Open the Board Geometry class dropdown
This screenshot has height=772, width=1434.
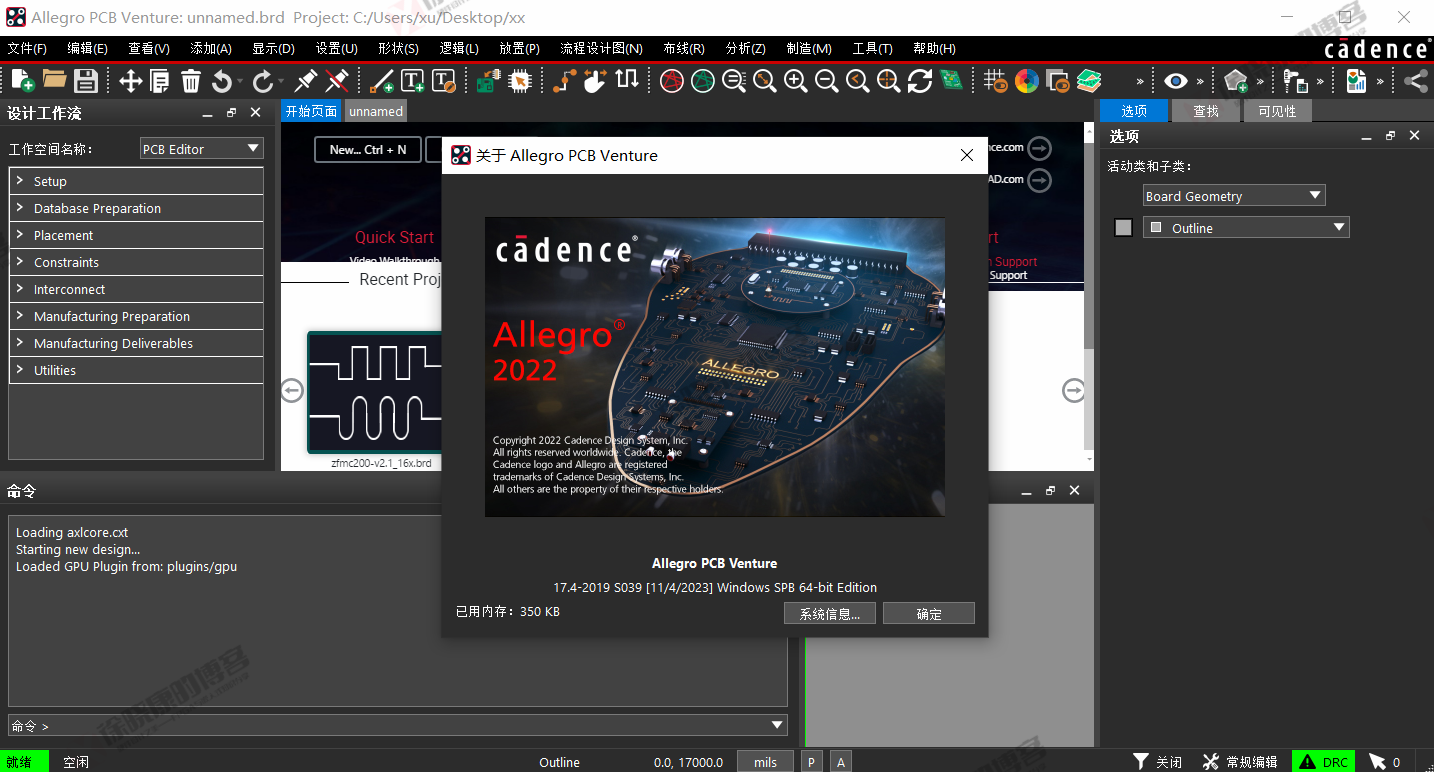coord(1234,196)
